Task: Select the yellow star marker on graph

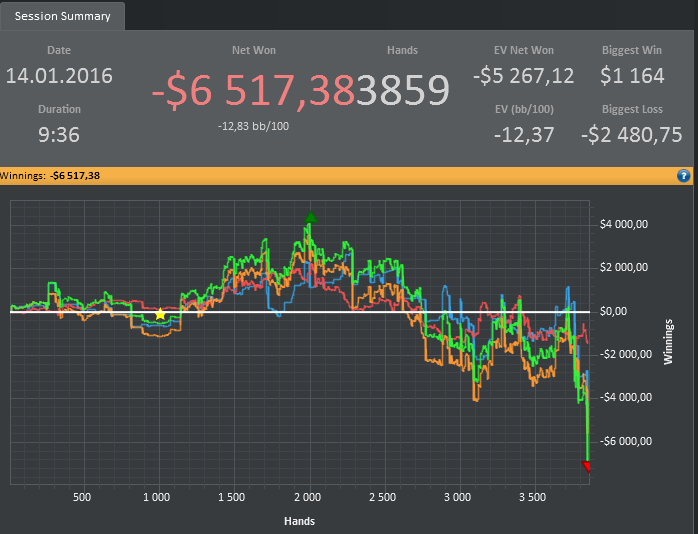Action: 160,315
